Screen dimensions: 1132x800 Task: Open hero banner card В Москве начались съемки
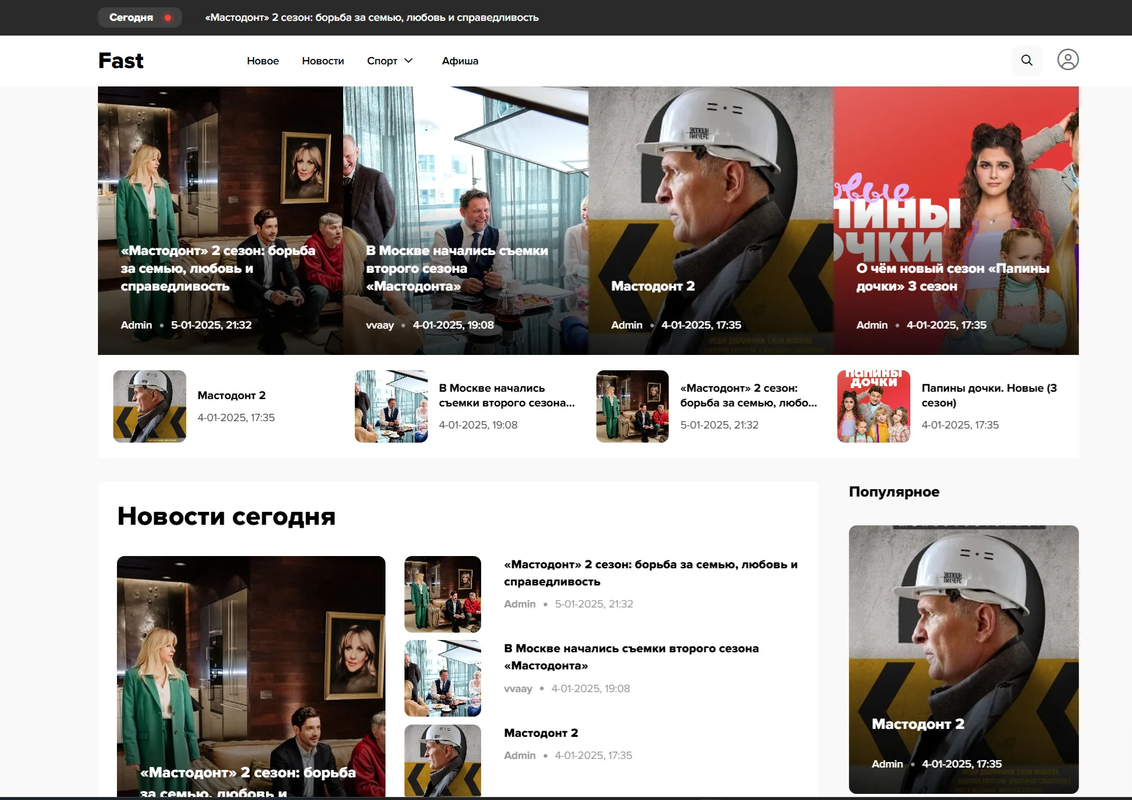pos(466,220)
